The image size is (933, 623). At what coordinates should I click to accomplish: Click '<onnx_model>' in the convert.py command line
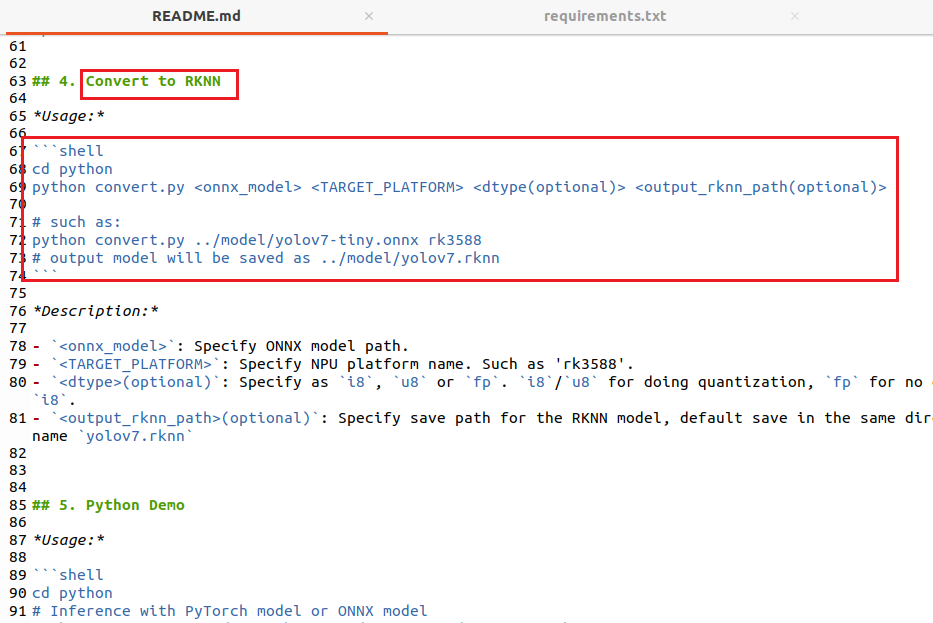click(x=248, y=187)
